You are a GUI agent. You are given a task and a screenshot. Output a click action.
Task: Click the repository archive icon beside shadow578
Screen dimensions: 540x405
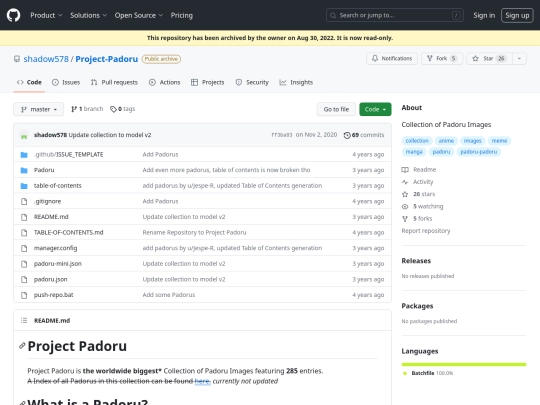point(17,59)
